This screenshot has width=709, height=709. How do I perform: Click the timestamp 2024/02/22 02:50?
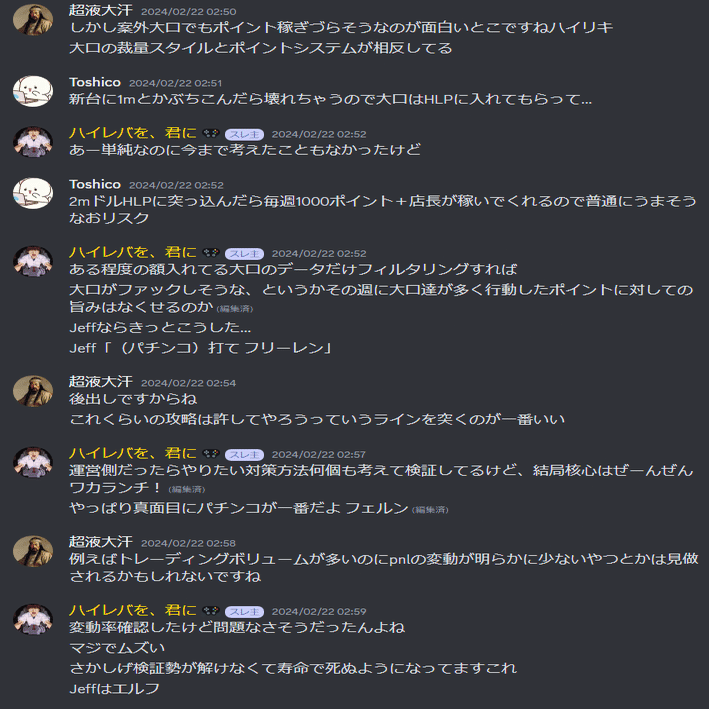point(189,12)
